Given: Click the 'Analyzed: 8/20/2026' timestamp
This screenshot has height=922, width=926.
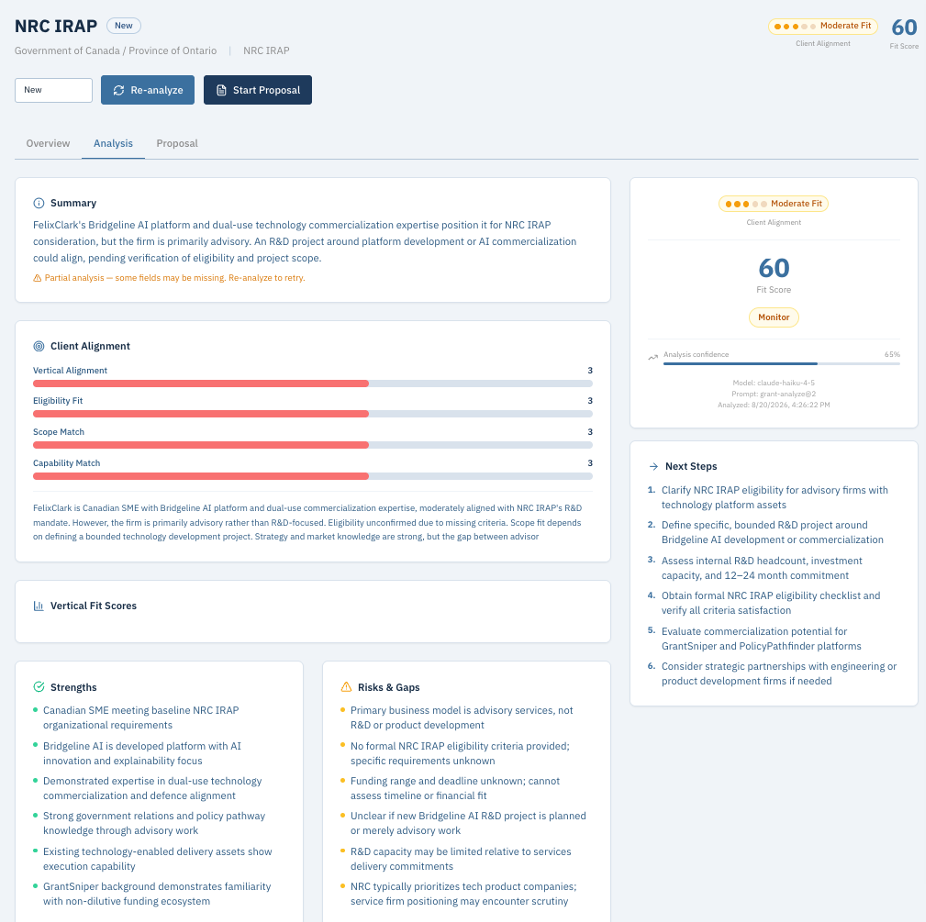Looking at the screenshot, I should (774, 405).
